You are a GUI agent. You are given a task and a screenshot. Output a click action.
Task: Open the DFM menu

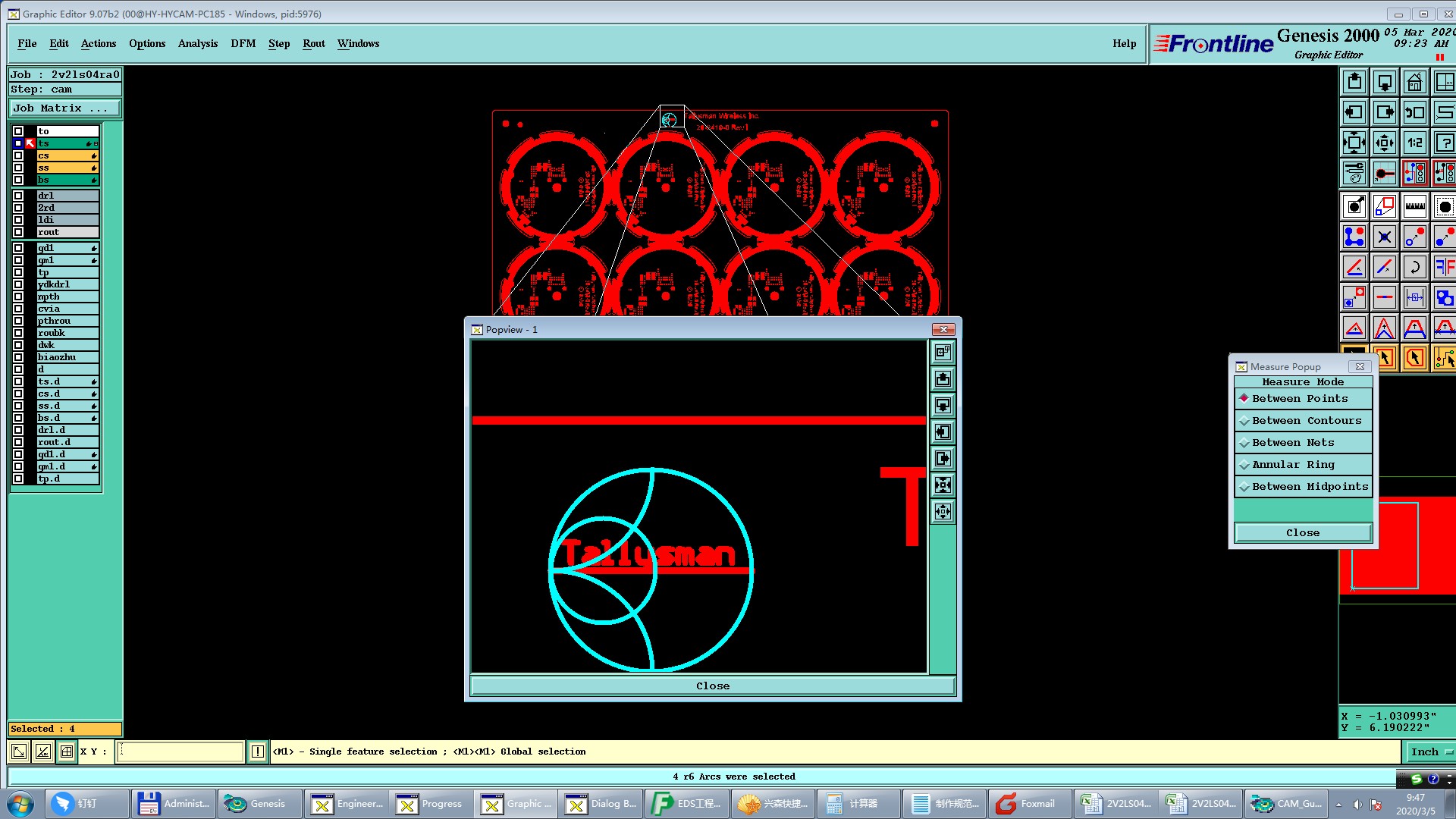pyautogui.click(x=243, y=43)
